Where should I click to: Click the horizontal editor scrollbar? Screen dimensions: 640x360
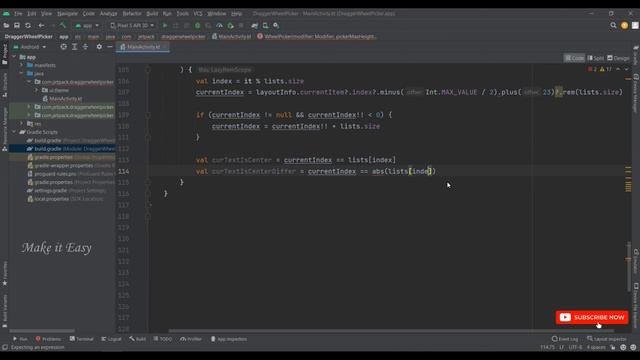click(390, 331)
